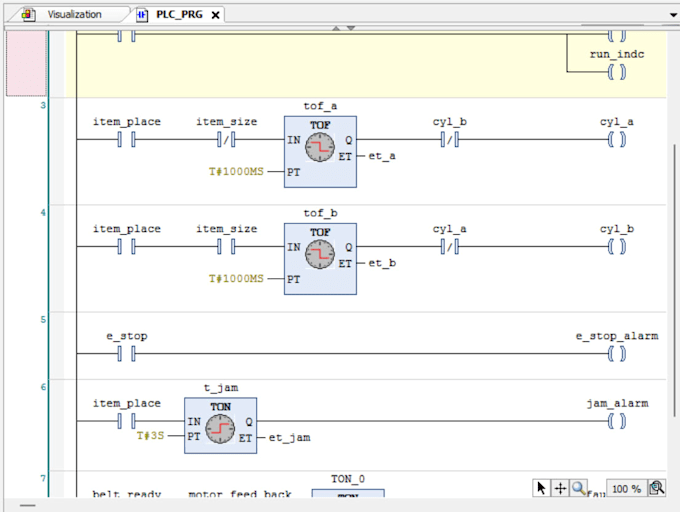680x512 pixels.
Task: Click the et_a output variable
Action: 382,156
